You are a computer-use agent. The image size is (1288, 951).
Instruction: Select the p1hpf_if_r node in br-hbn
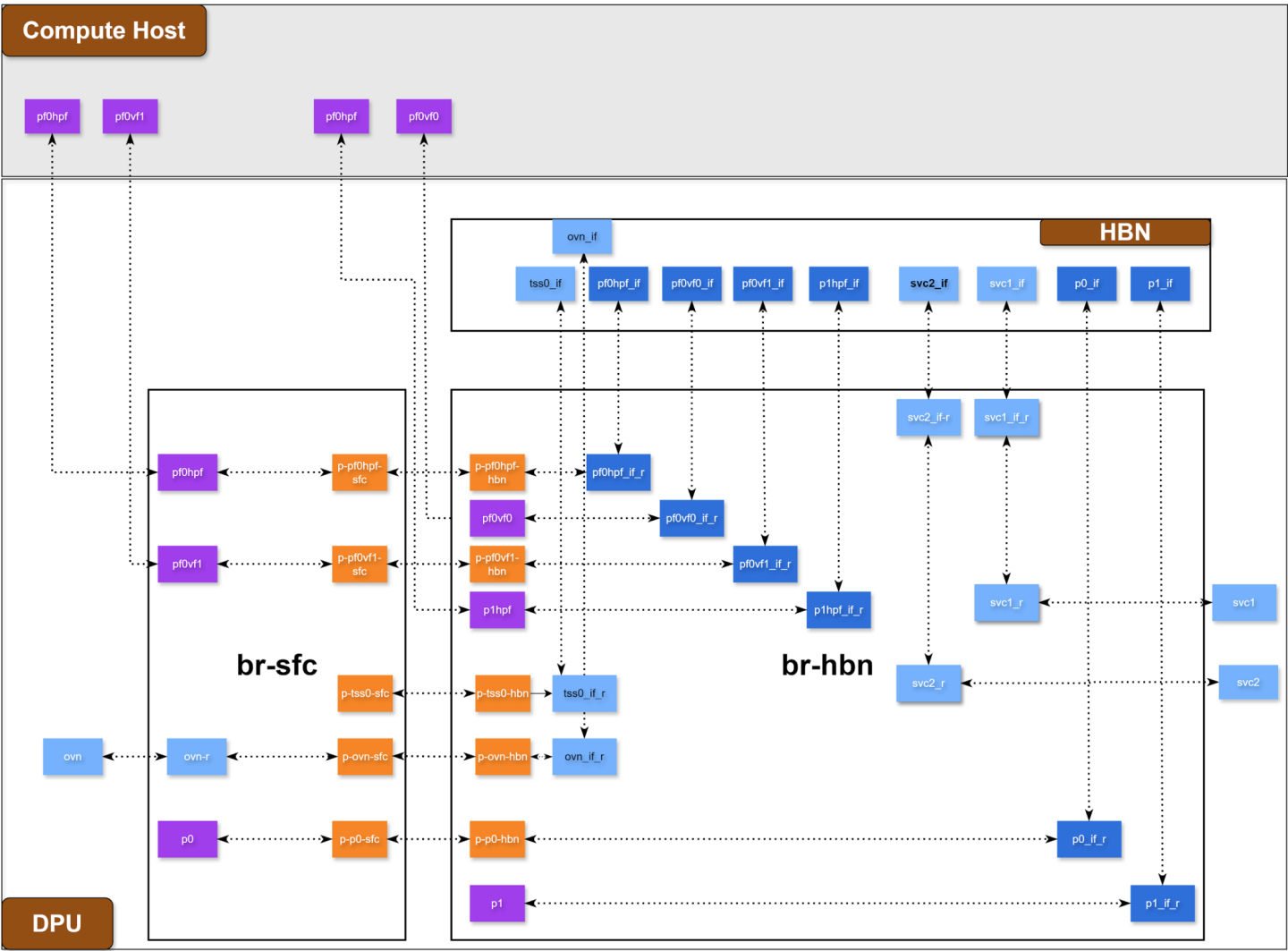(839, 609)
